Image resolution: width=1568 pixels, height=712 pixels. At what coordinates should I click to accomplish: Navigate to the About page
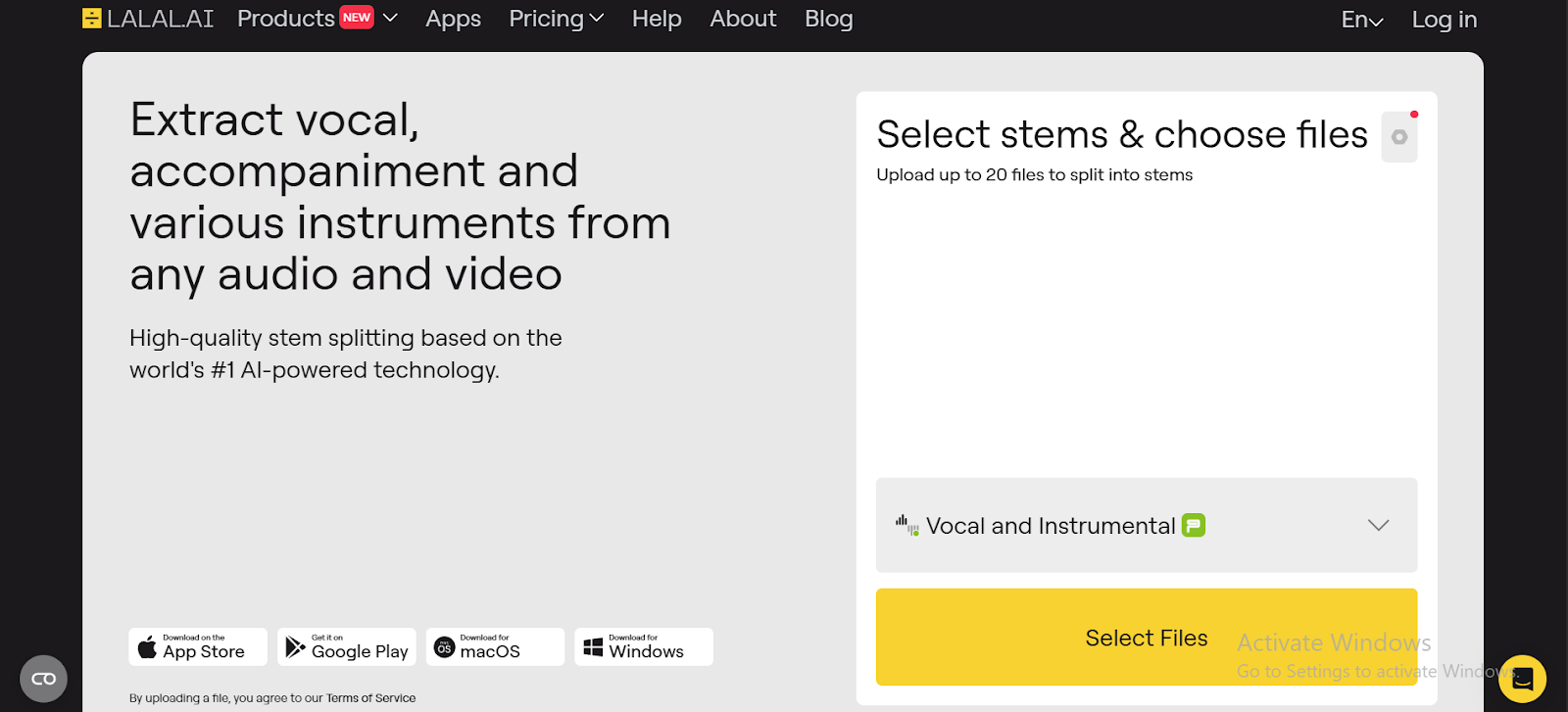[743, 19]
